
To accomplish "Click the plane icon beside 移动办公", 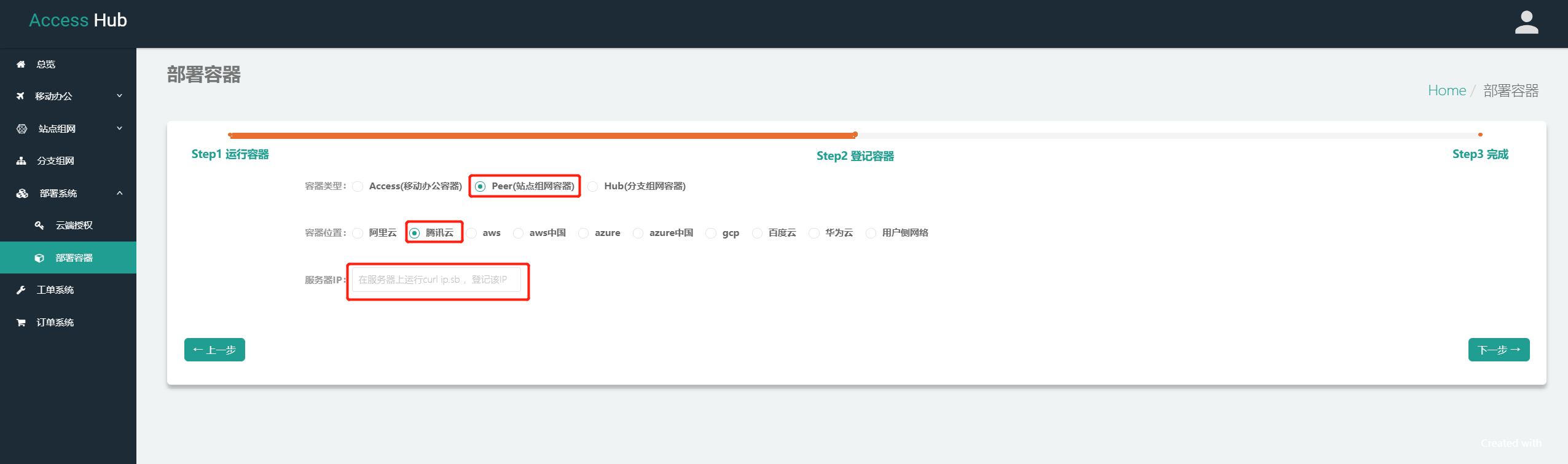I will [x=20, y=96].
